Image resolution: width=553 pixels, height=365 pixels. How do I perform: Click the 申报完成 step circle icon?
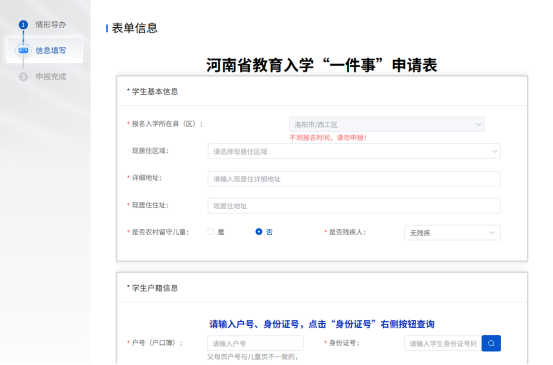[x=23, y=77]
